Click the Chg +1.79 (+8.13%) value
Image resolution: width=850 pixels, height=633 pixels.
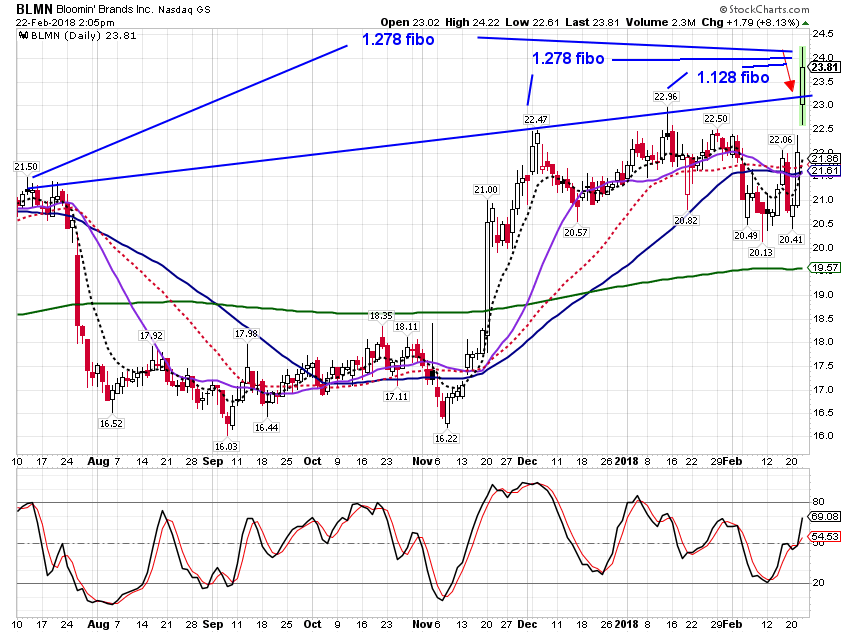coord(750,22)
